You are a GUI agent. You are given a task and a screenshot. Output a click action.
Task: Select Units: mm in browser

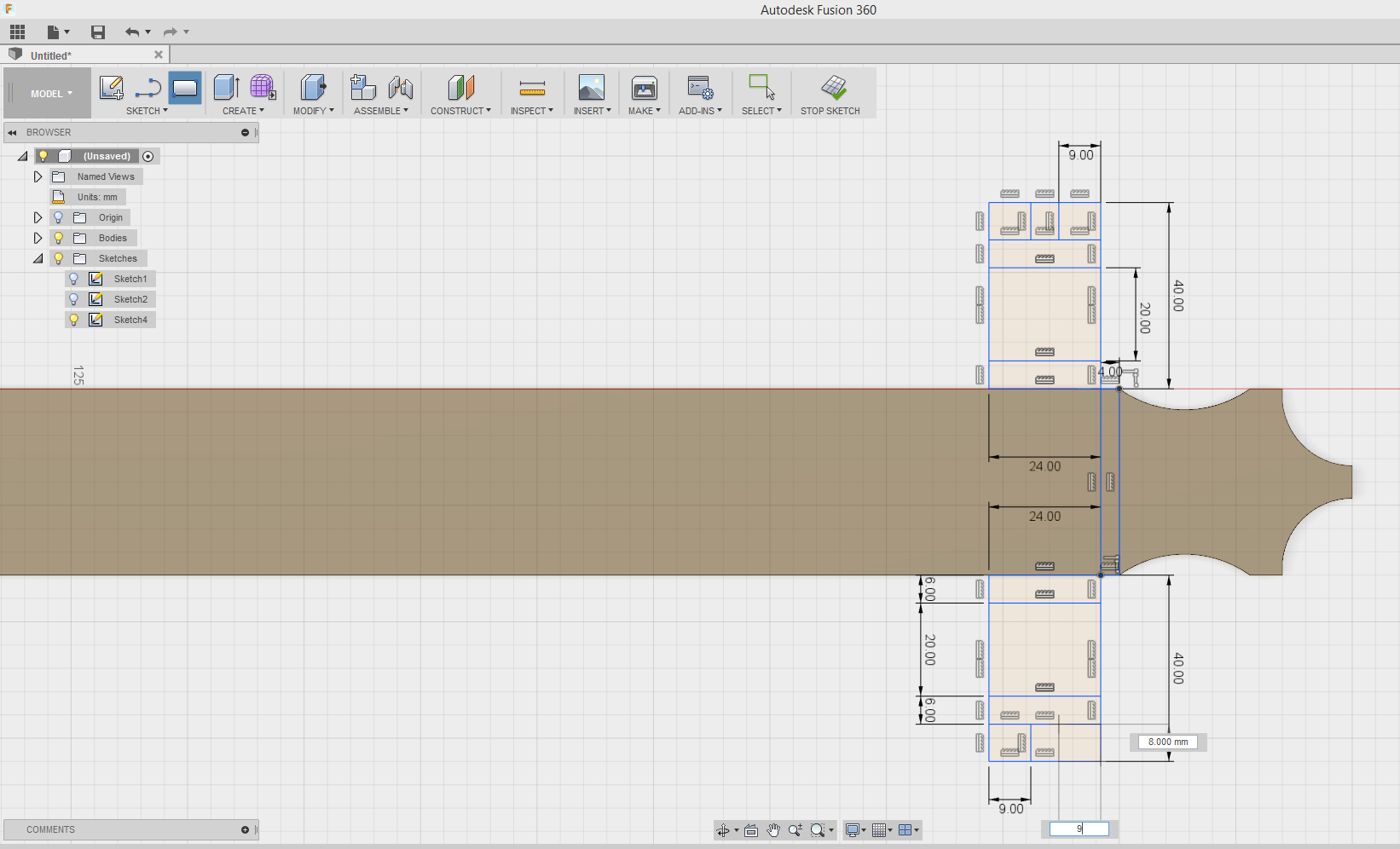tap(97, 197)
